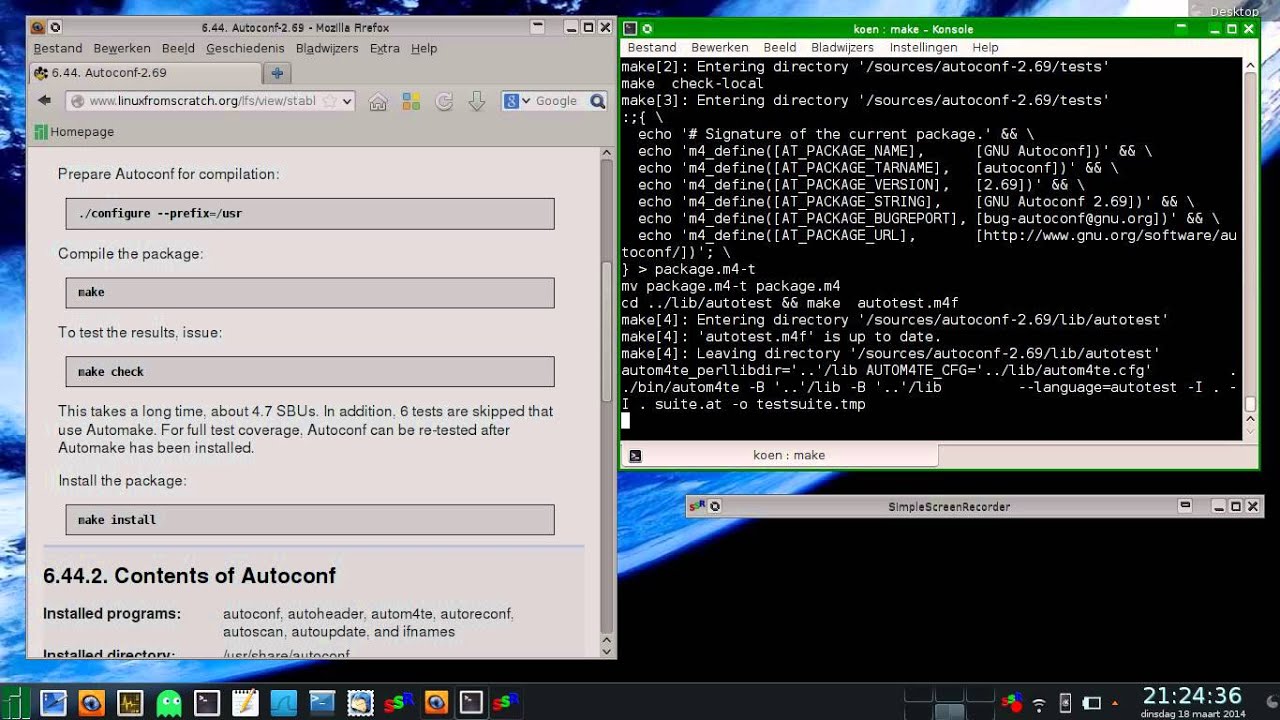
Task: Open battery status tray icon
Action: click(1092, 704)
